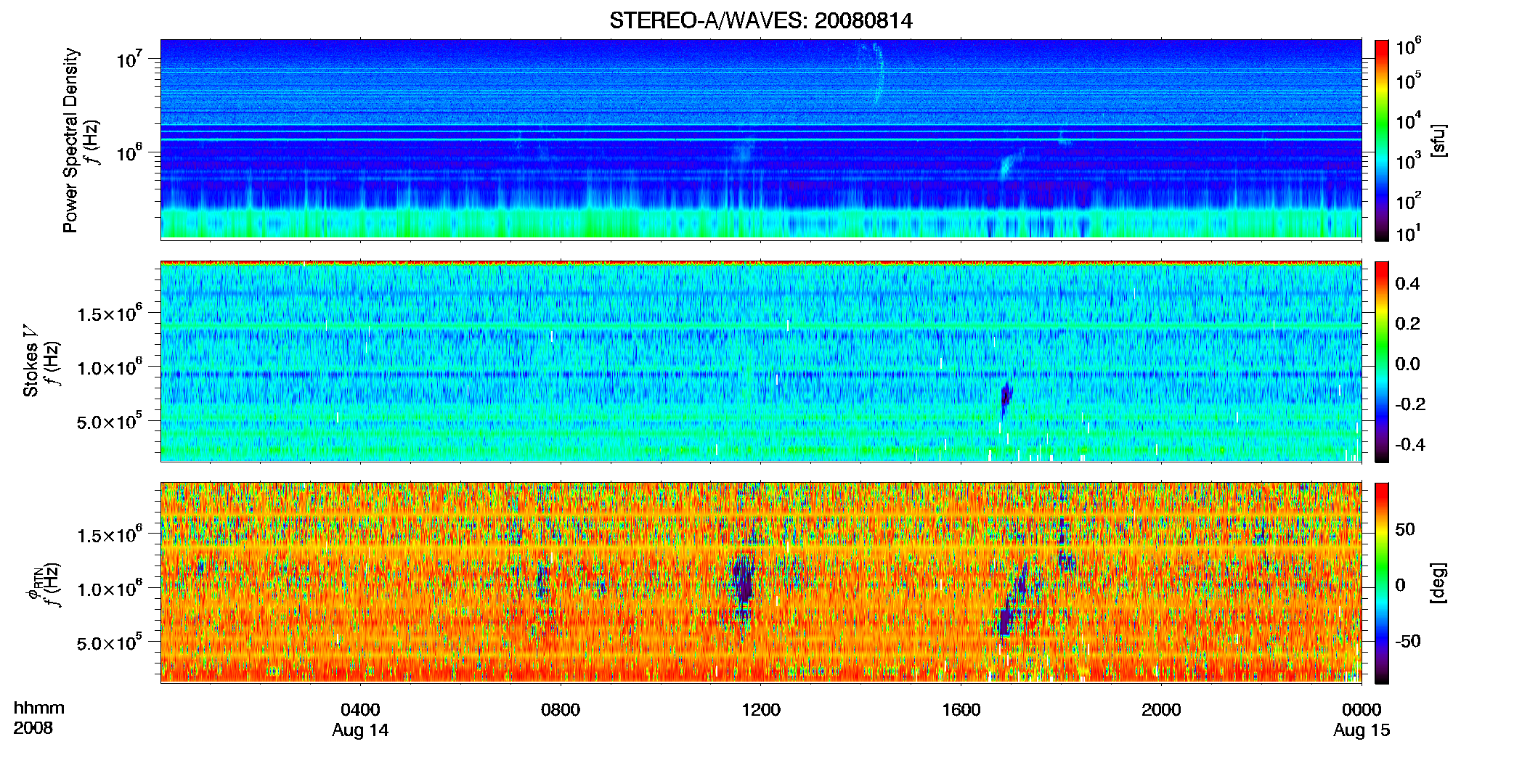Click the 10^7 tick label on the top panel
Viewport: 1522px width, 784px height.
point(128,59)
